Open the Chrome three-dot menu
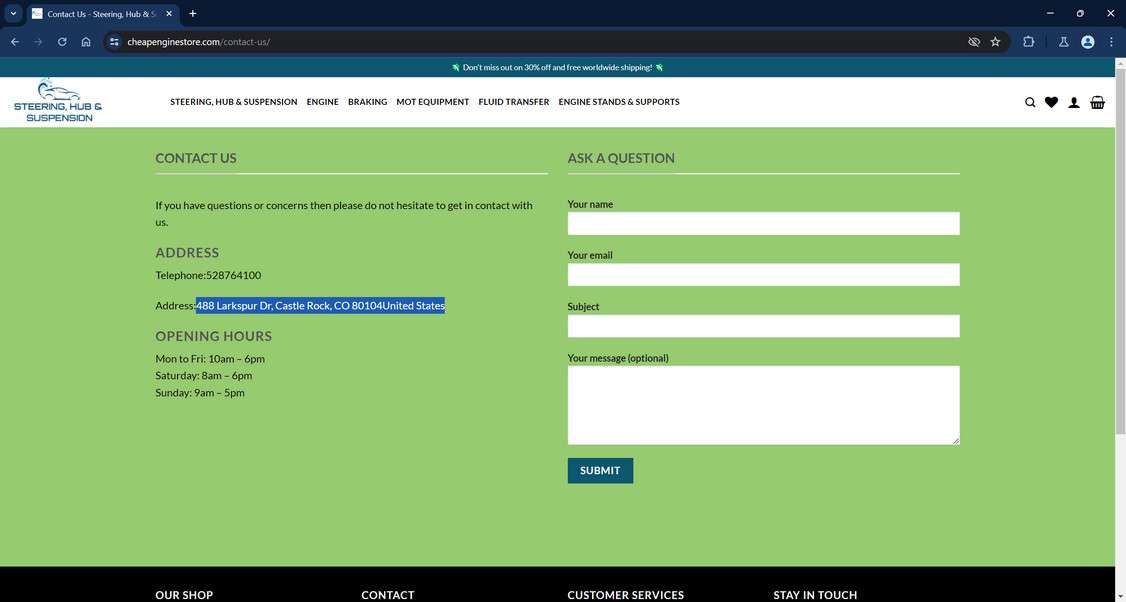This screenshot has height=602, width=1126. 1110,42
